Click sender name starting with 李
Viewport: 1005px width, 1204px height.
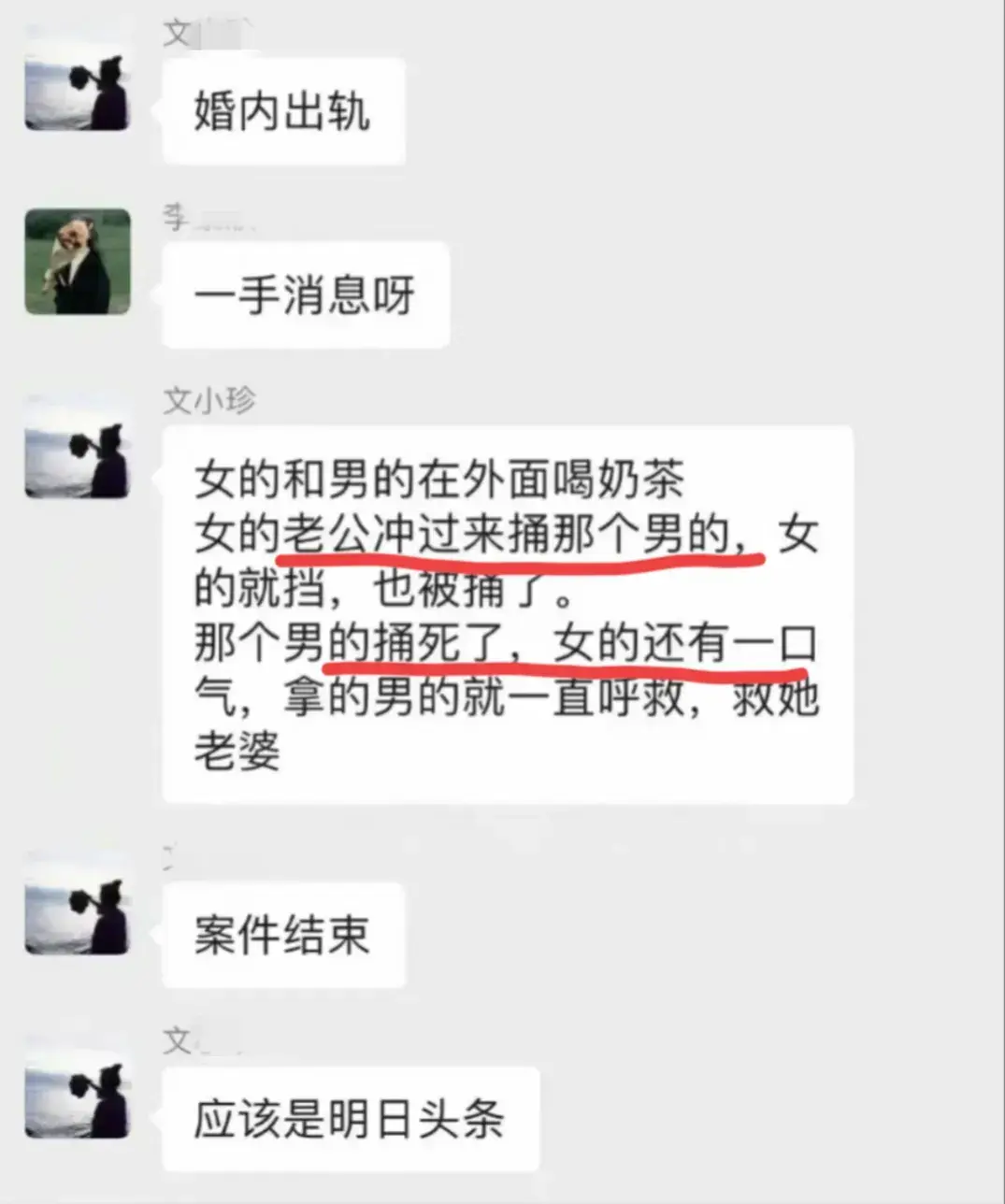pyautogui.click(x=208, y=218)
